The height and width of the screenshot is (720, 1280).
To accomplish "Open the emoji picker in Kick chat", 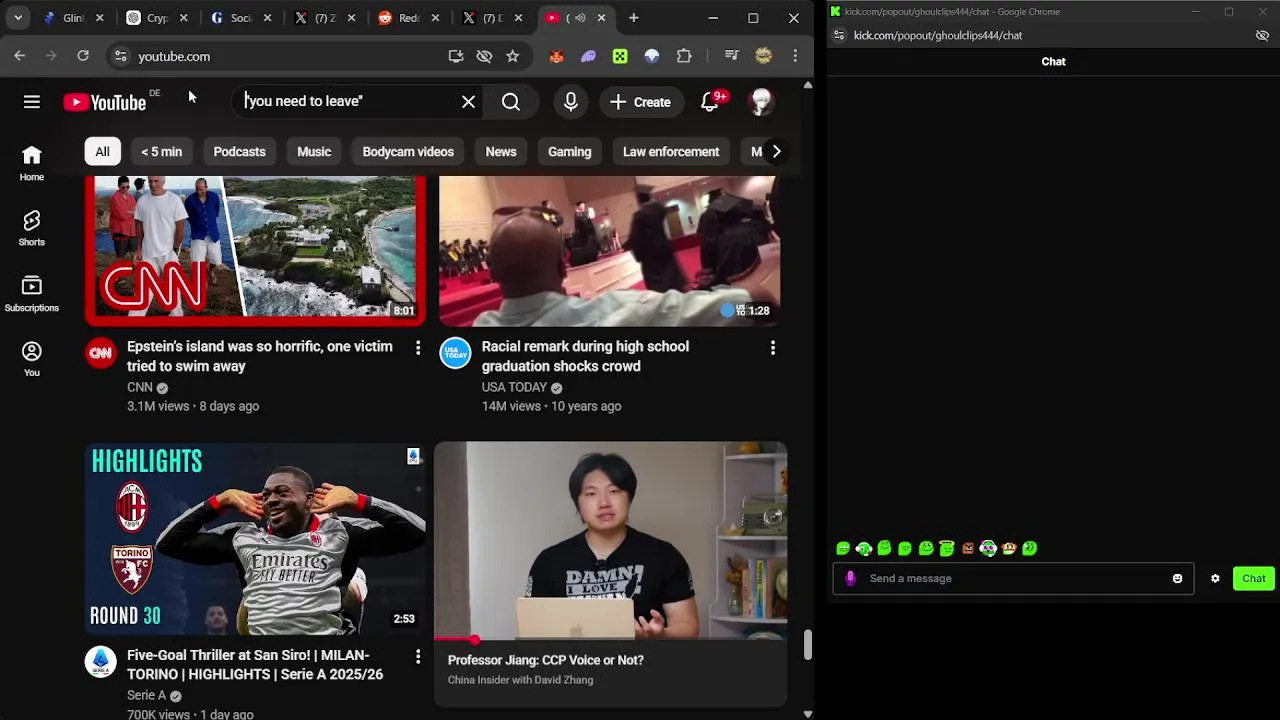I will coord(1177,578).
